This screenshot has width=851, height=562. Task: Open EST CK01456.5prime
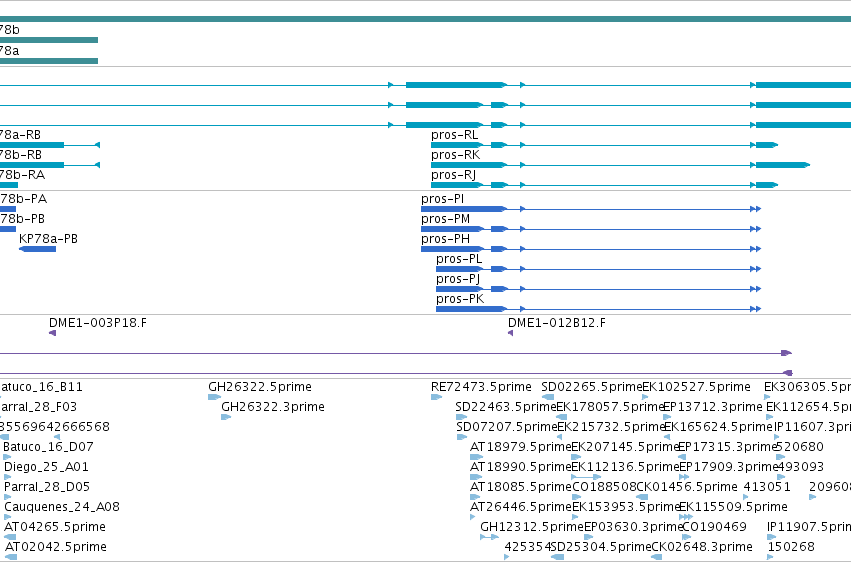pyautogui.click(x=687, y=487)
